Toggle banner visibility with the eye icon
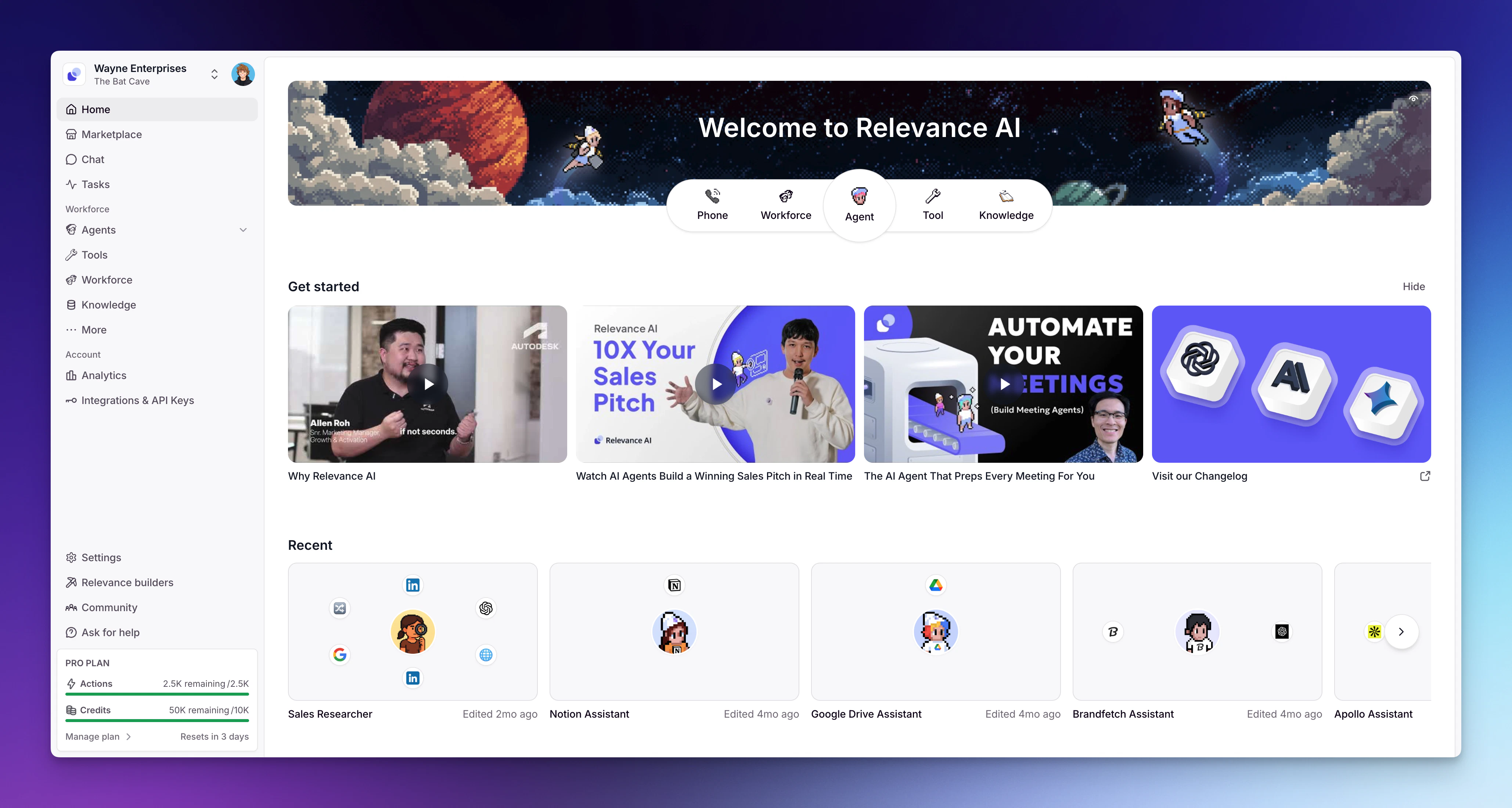1512x808 pixels. coord(1414,100)
